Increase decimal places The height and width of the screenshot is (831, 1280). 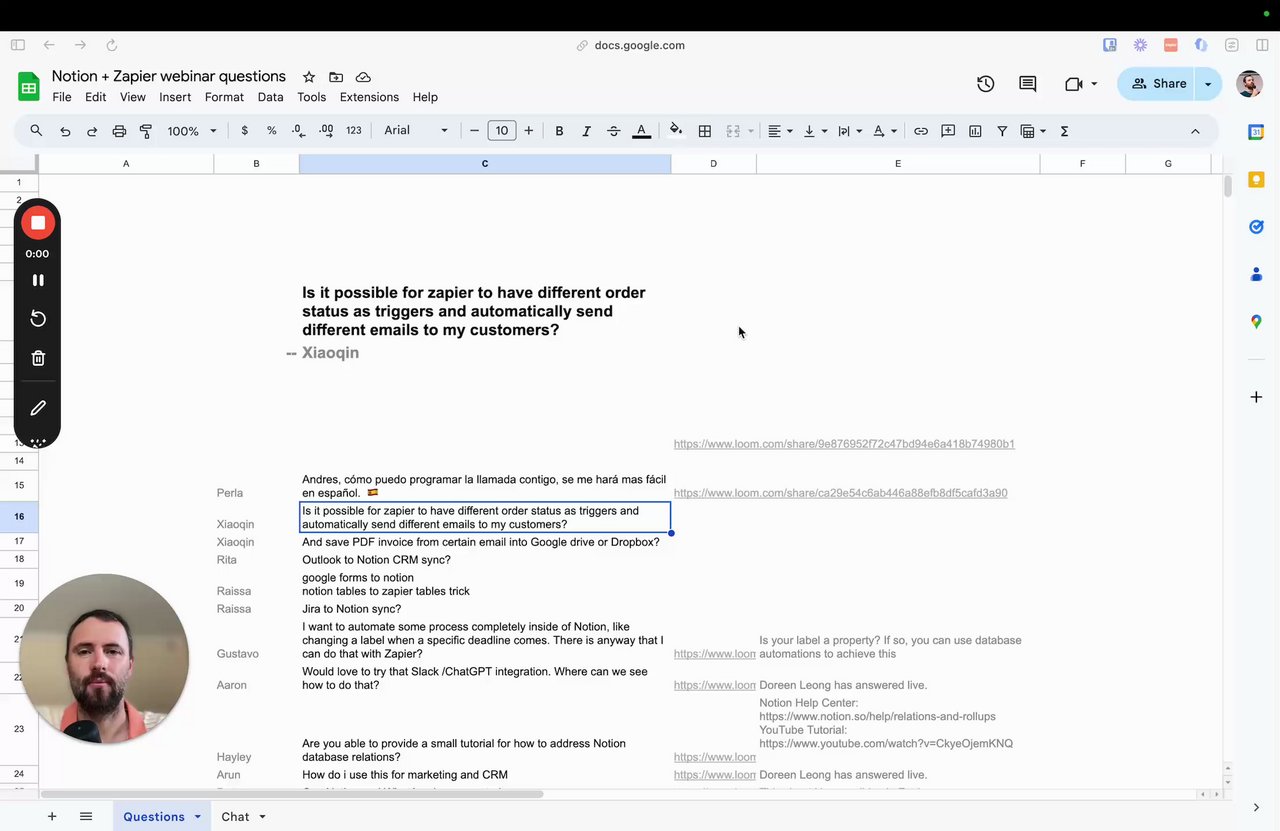coord(326,131)
